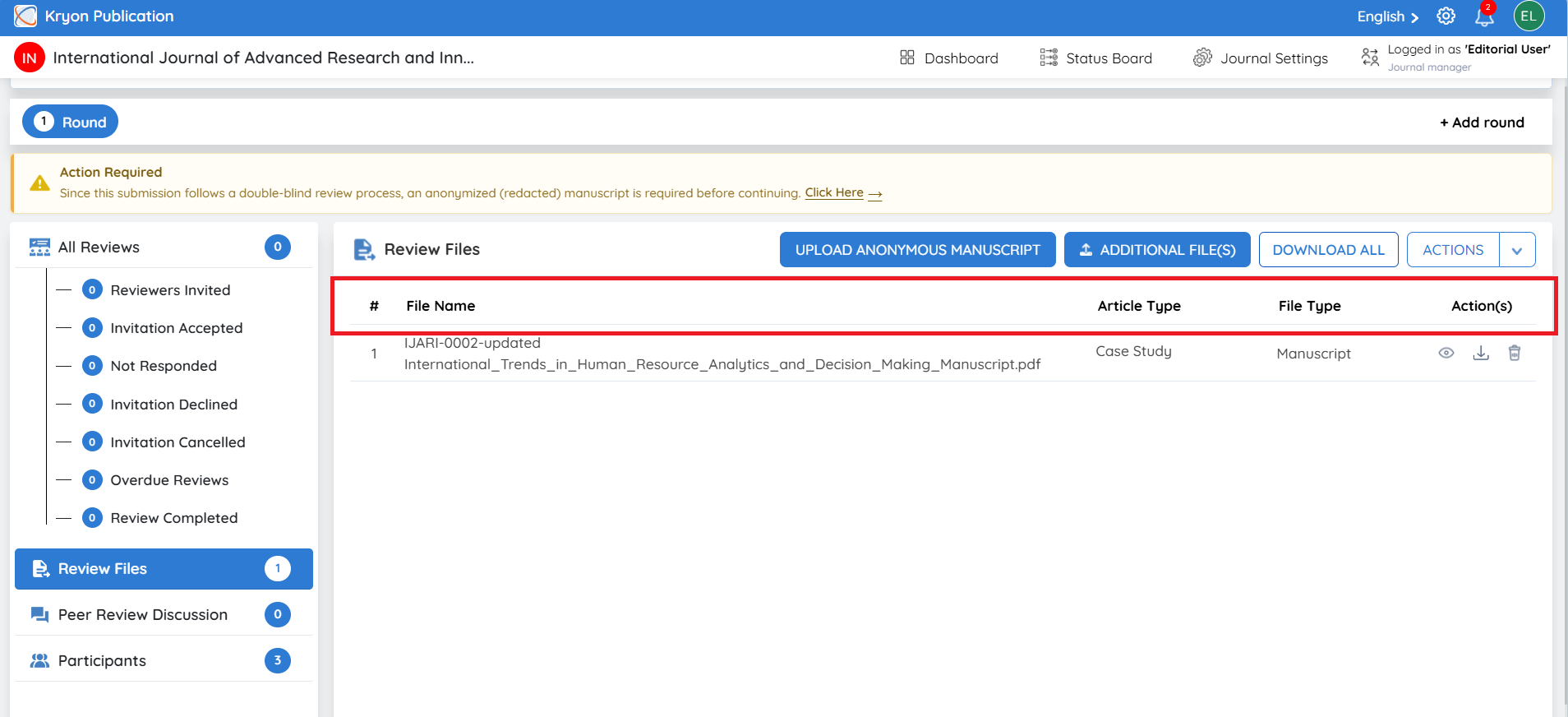Delete the IJARI-0002 manuscript file
Viewport: 1568px width, 717px height.
point(1515,353)
